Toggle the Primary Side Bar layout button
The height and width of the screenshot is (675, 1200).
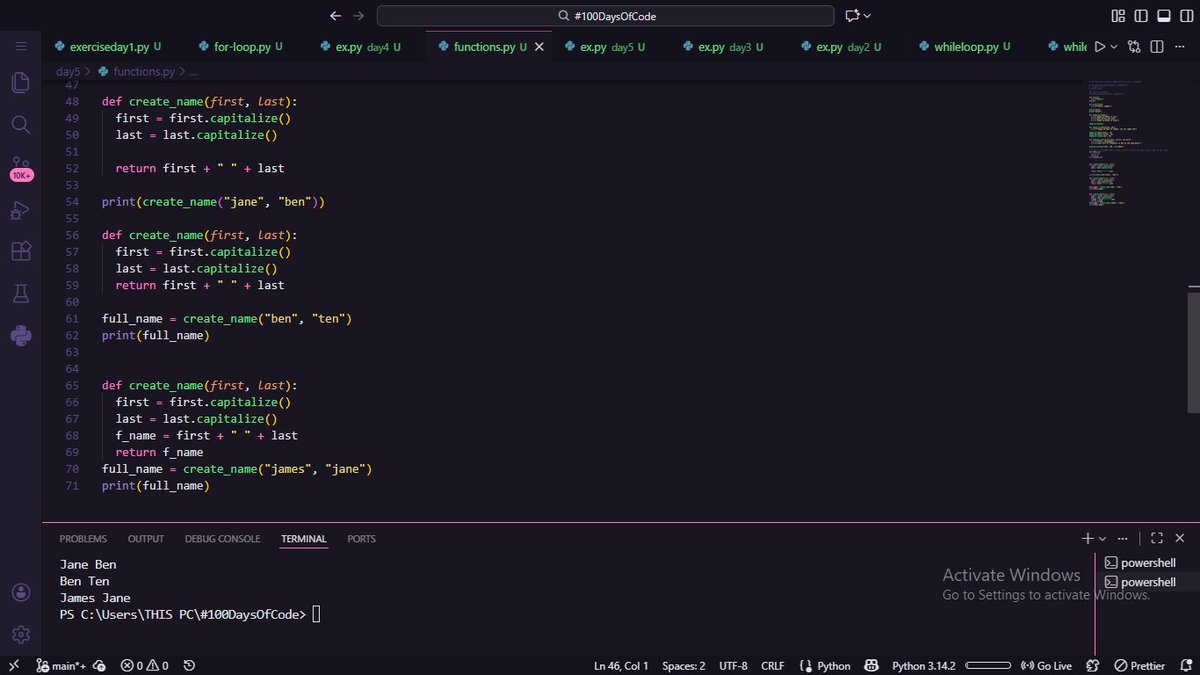1140,16
